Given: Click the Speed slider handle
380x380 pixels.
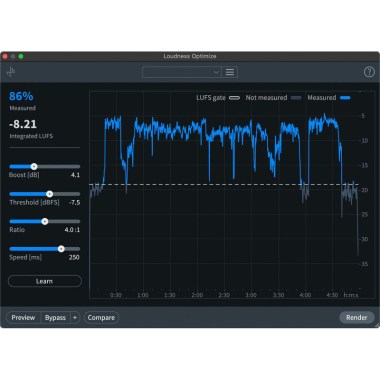Looking at the screenshot, I should coord(61,249).
